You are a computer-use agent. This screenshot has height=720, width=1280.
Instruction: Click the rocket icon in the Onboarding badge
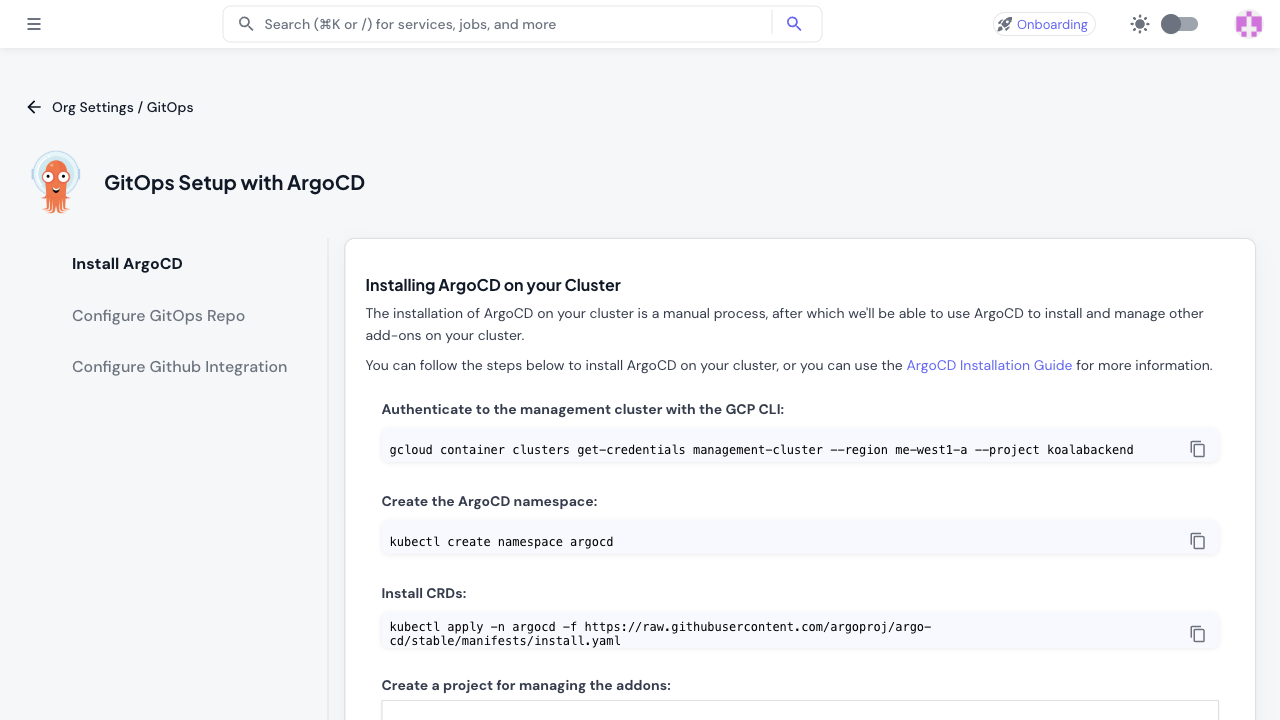[x=1005, y=23]
